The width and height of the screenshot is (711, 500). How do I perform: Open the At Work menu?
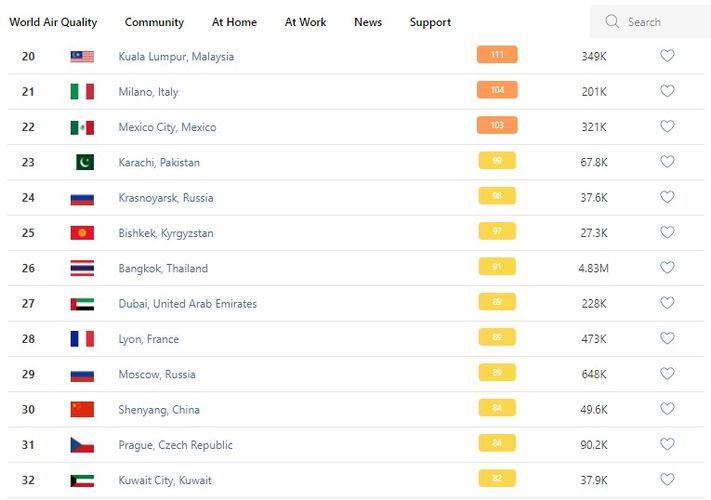305,22
